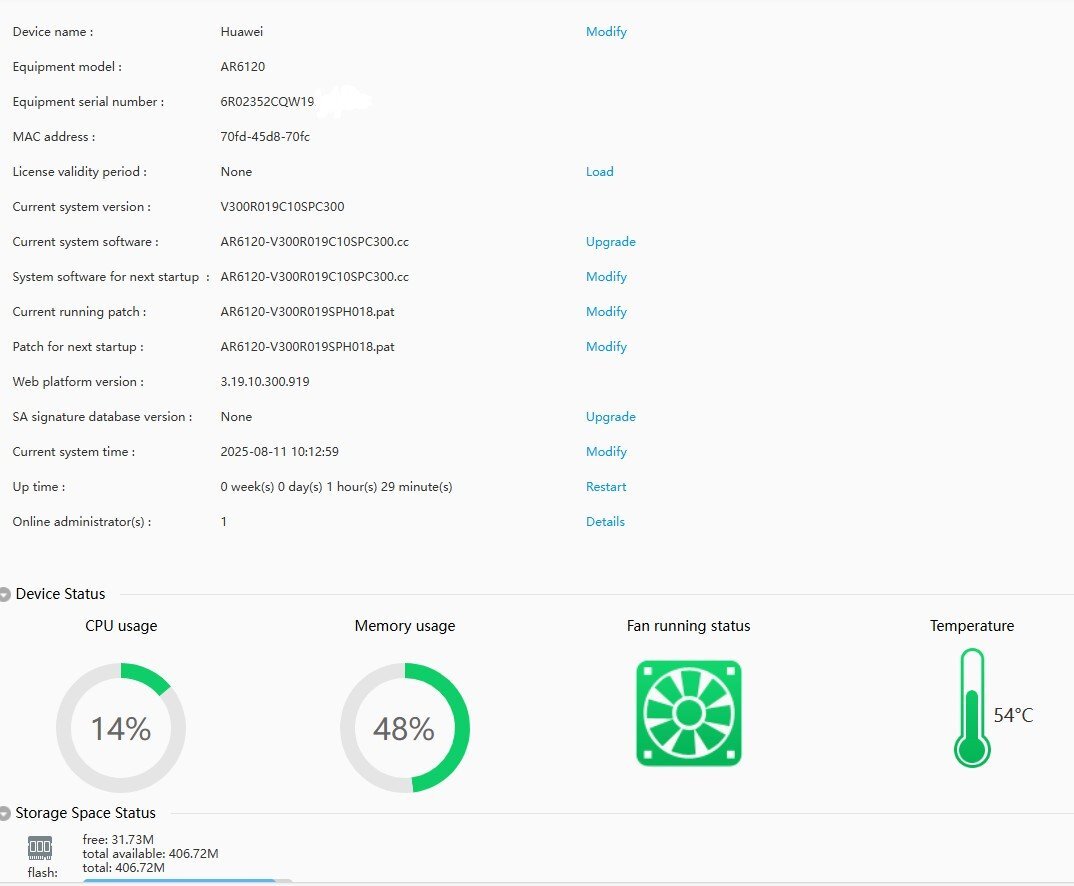Image resolution: width=1074 pixels, height=886 pixels.
Task: Click the total available: 406.72M value
Action: 150,854
